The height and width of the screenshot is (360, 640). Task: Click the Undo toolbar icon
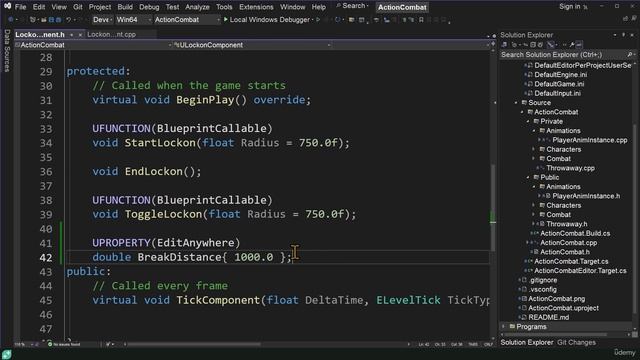[69, 20]
